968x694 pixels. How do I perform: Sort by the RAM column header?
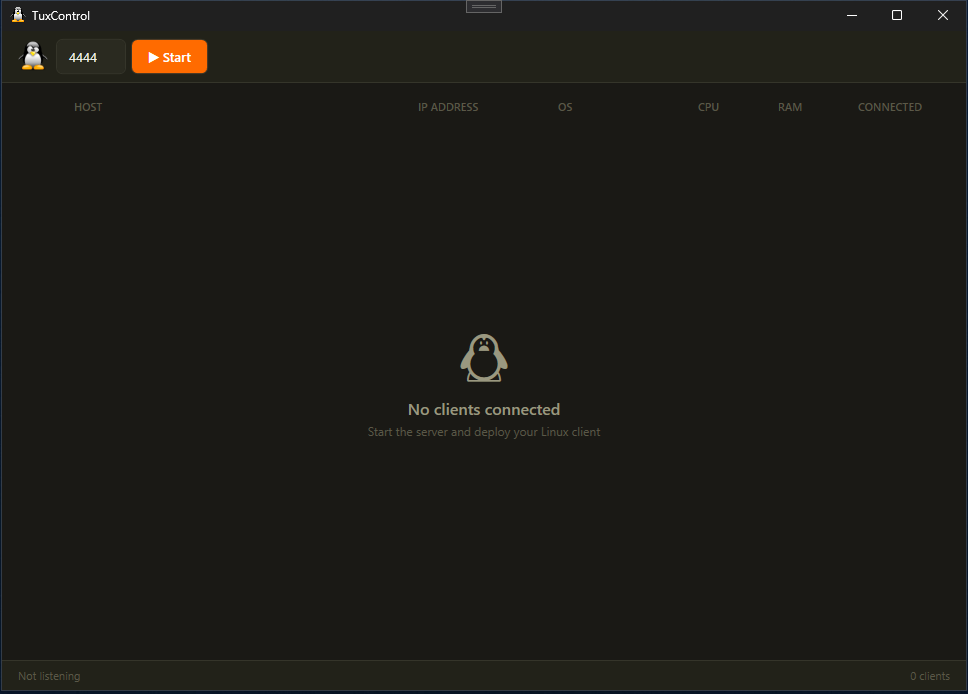[x=790, y=107]
